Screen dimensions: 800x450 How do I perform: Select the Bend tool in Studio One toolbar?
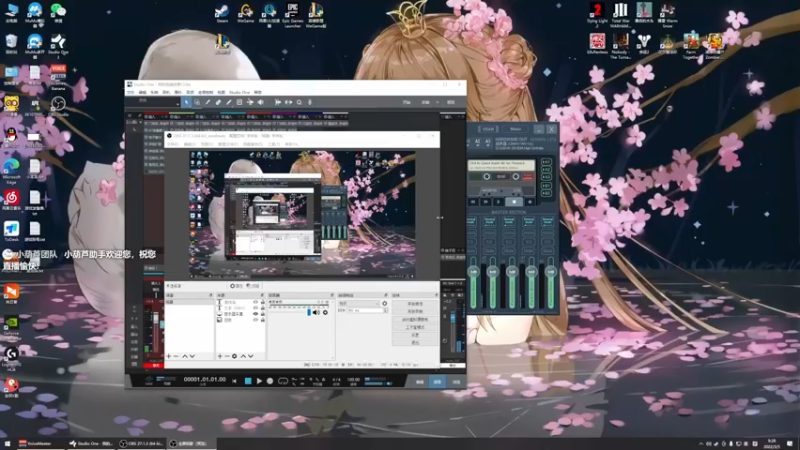(250, 103)
